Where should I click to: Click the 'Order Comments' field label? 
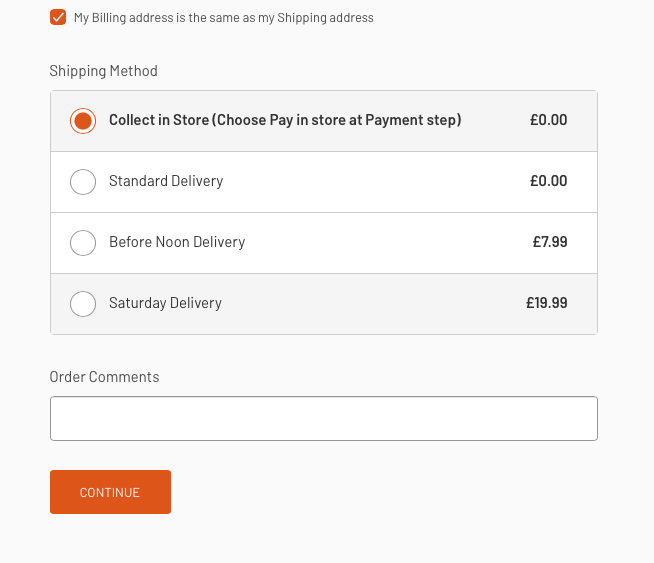pyautogui.click(x=104, y=377)
